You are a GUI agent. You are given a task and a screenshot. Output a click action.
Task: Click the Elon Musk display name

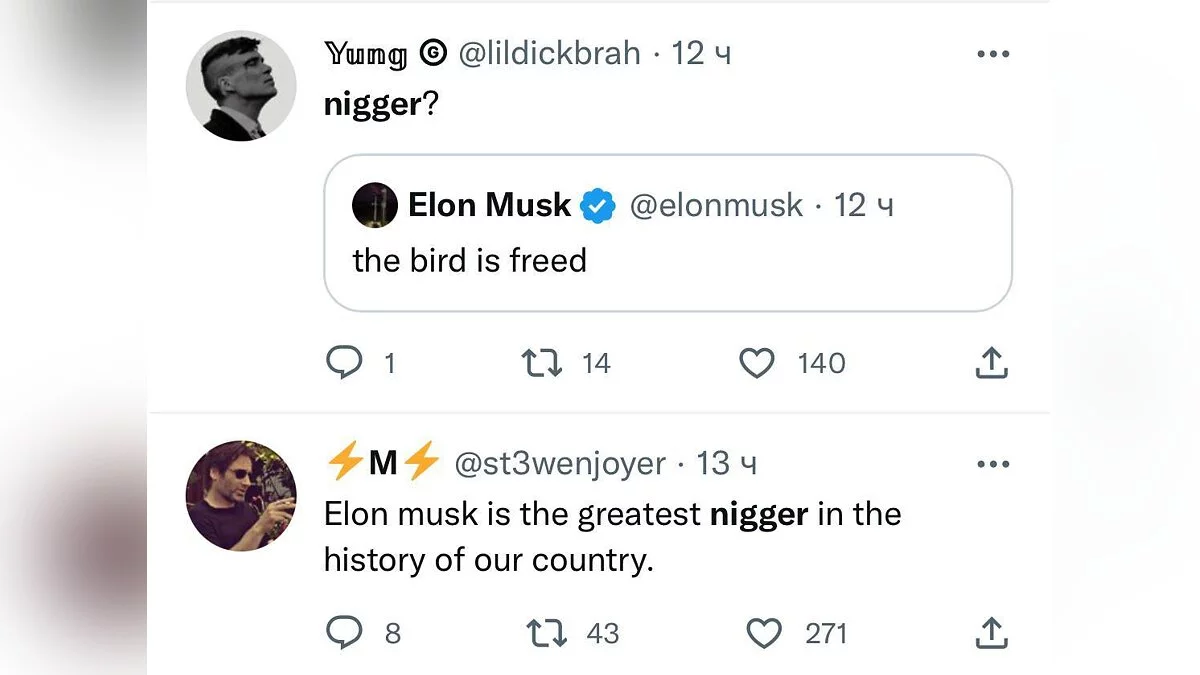coord(489,206)
